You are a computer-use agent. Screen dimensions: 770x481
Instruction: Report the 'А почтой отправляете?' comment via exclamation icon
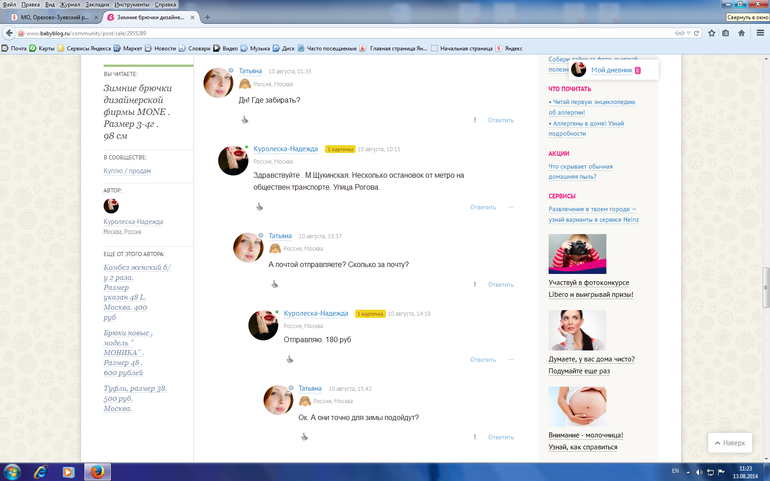click(474, 284)
